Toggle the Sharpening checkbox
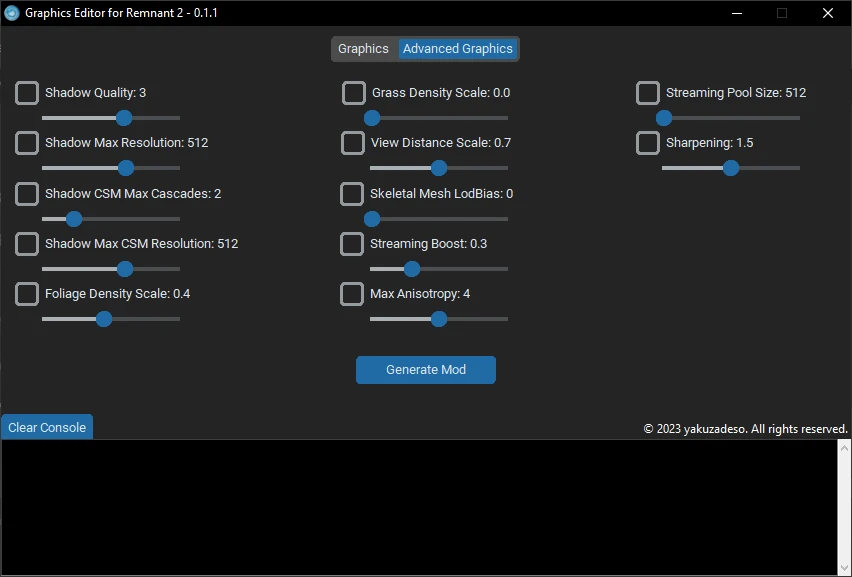852x577 pixels. click(x=648, y=143)
